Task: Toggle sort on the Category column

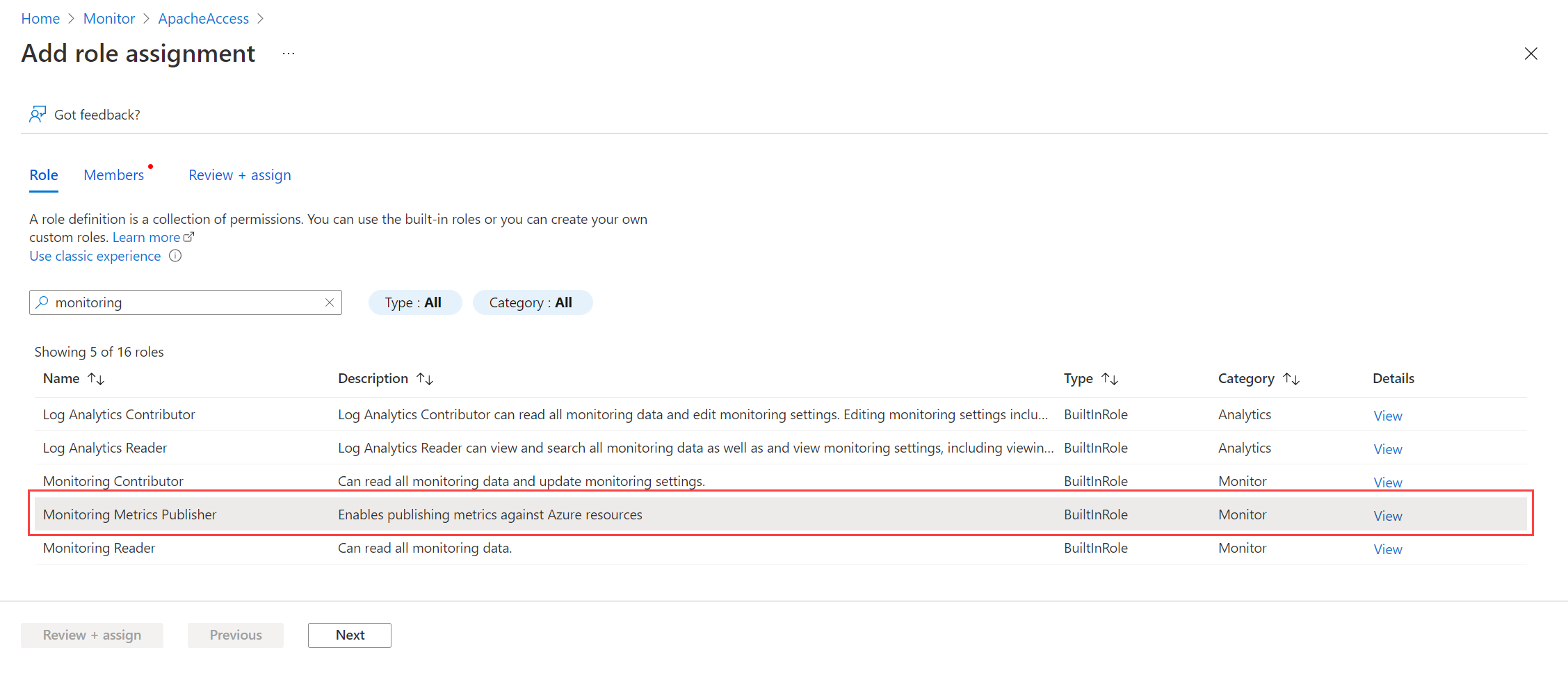Action: click(1292, 378)
